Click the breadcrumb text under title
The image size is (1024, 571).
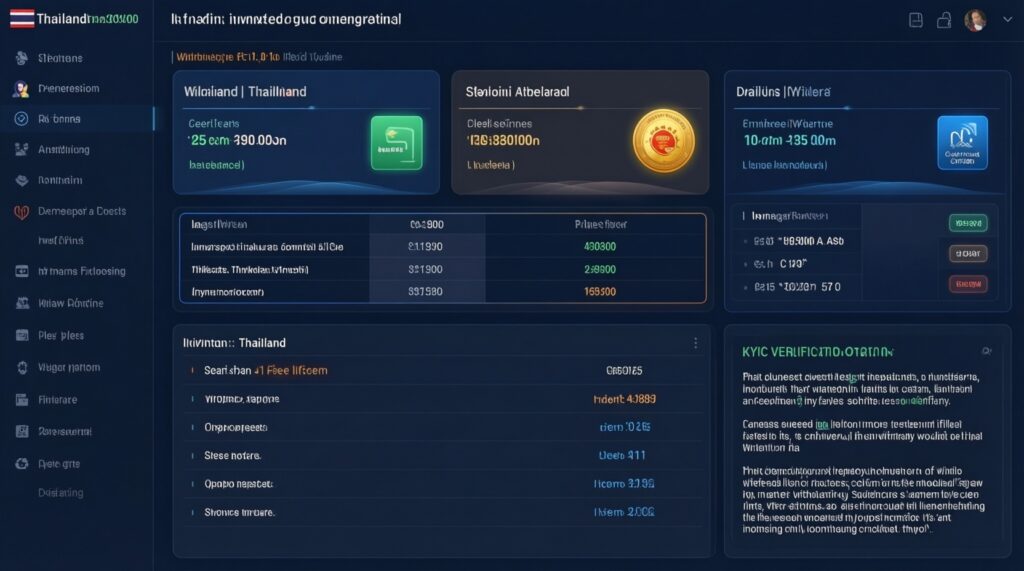259,57
